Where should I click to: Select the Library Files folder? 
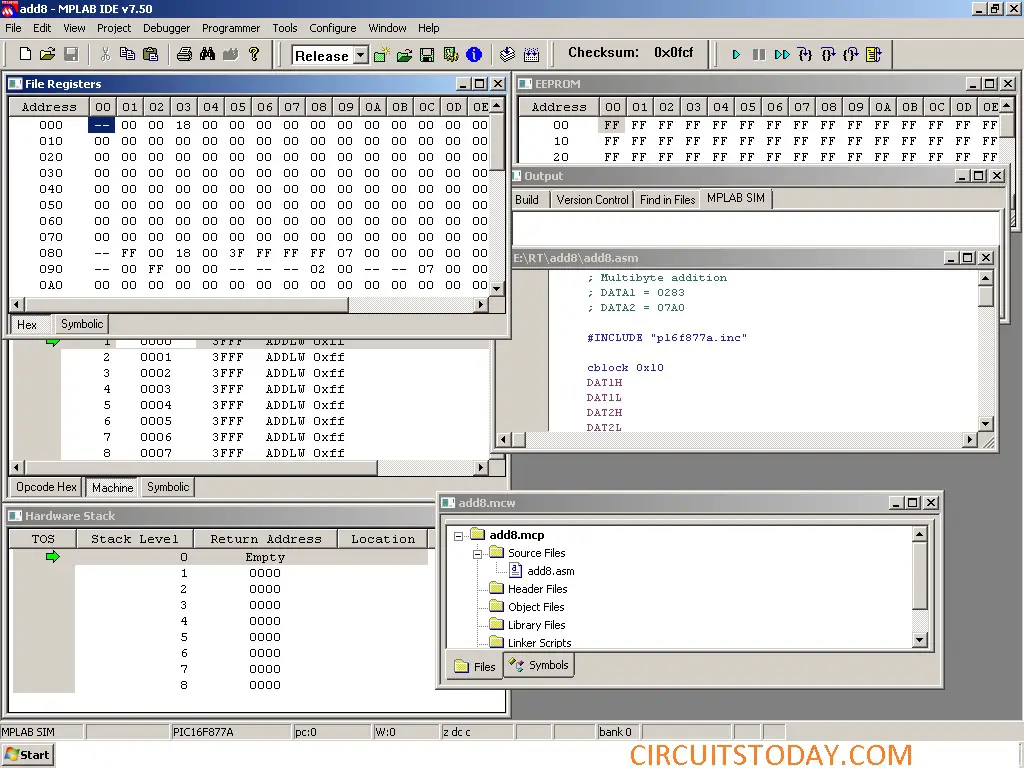tap(537, 625)
